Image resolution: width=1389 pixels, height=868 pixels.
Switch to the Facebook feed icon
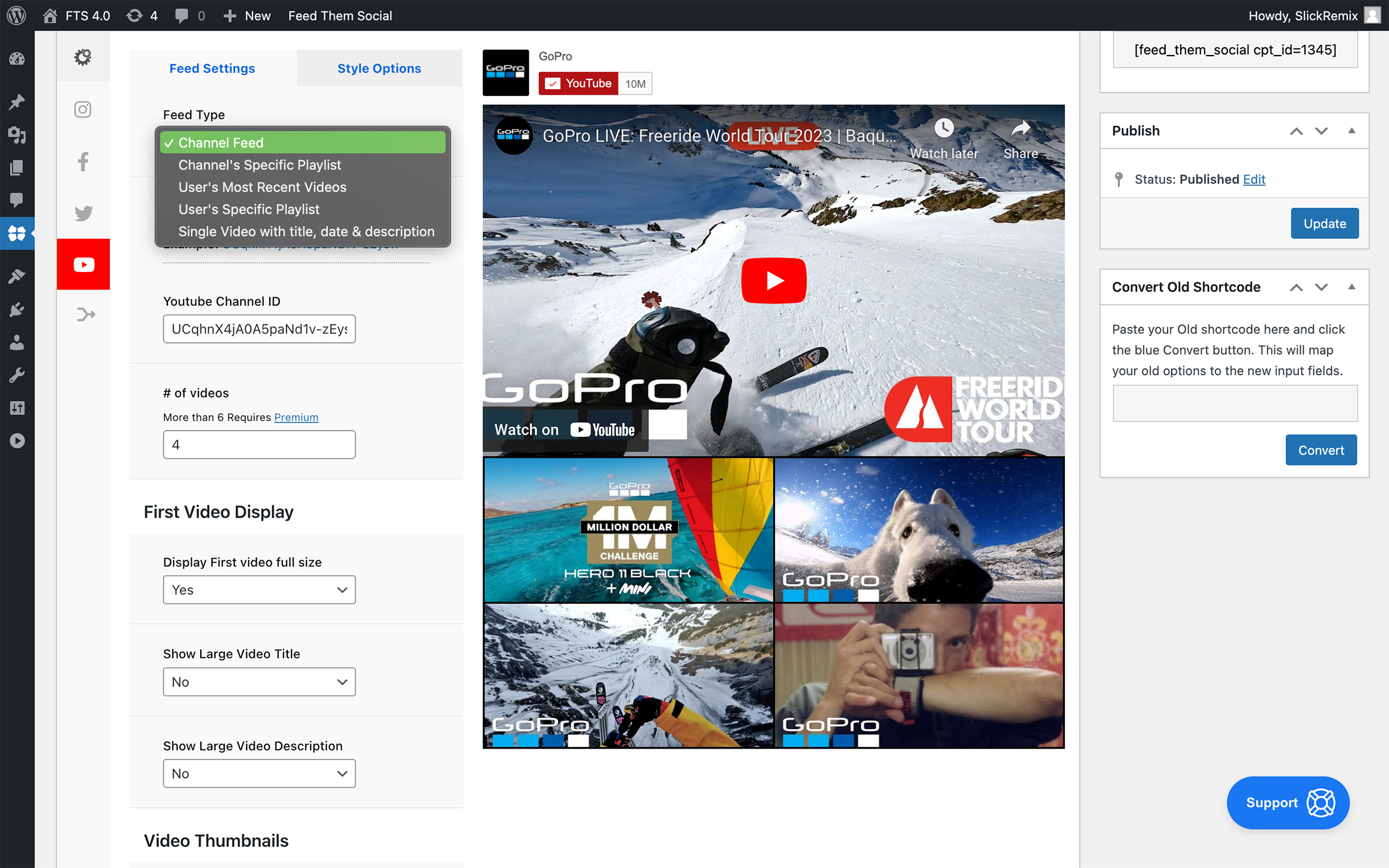pos(83,161)
